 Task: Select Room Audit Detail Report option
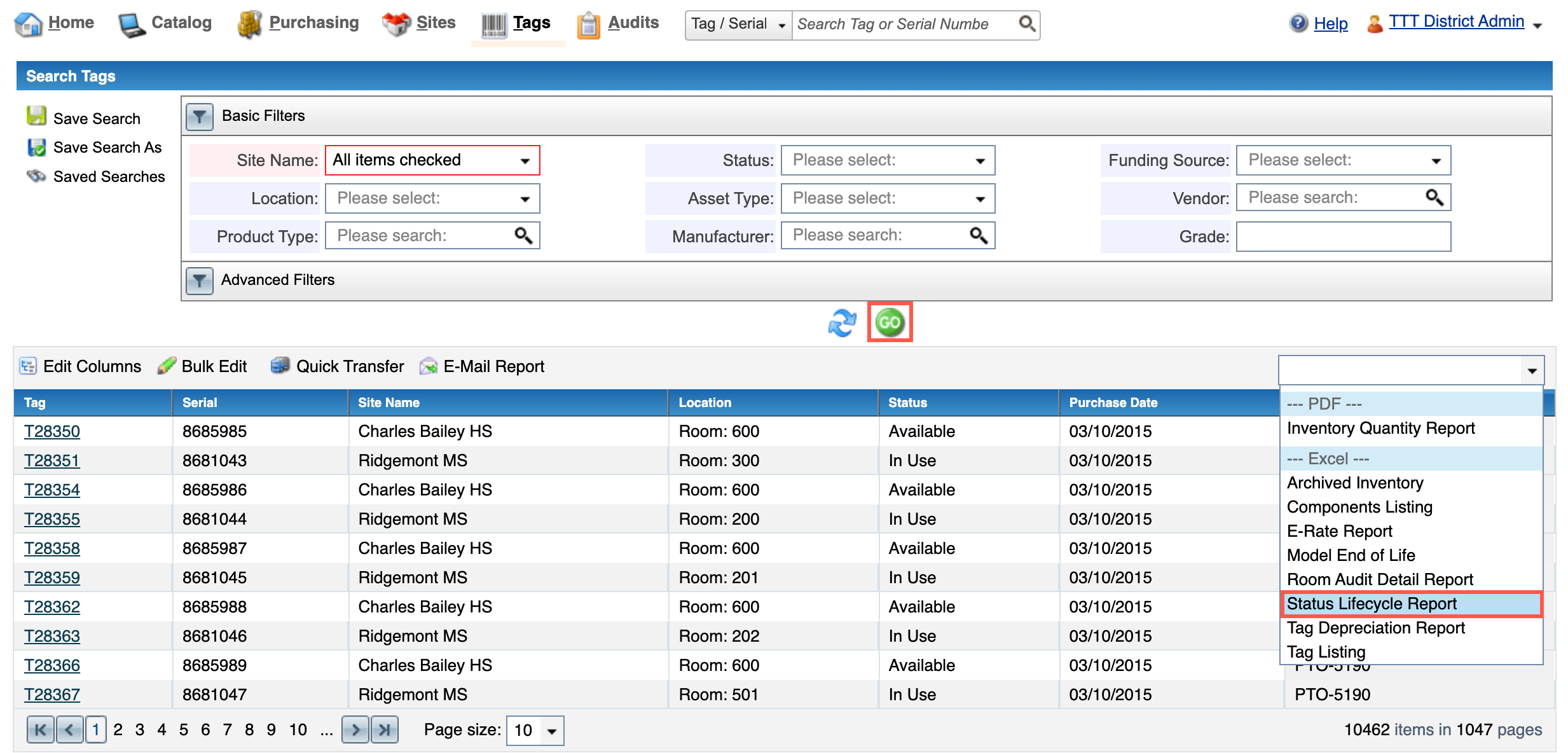(1380, 580)
